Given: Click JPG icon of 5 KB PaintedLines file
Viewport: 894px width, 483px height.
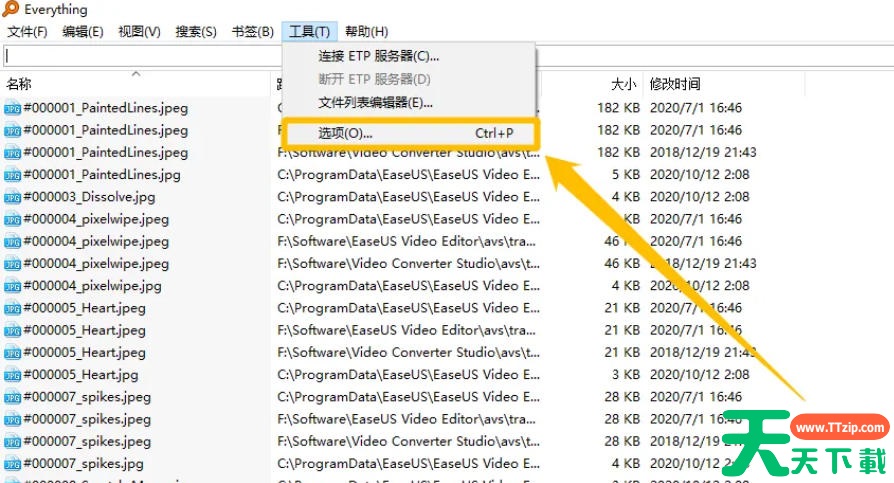Looking at the screenshot, I should [x=13, y=175].
